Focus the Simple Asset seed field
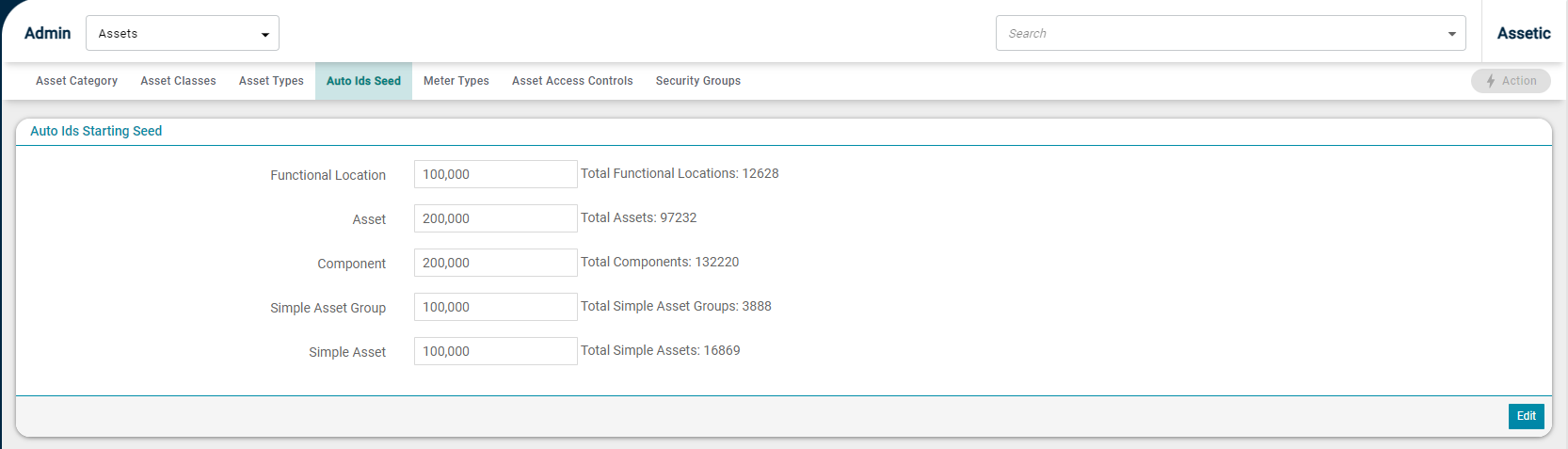This screenshot has width=1568, height=449. tap(495, 351)
